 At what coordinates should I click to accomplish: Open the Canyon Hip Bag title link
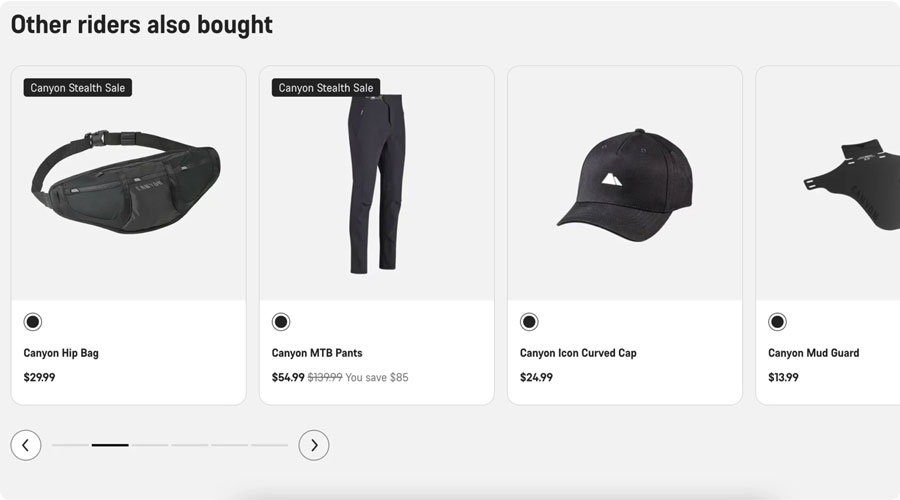click(61, 353)
